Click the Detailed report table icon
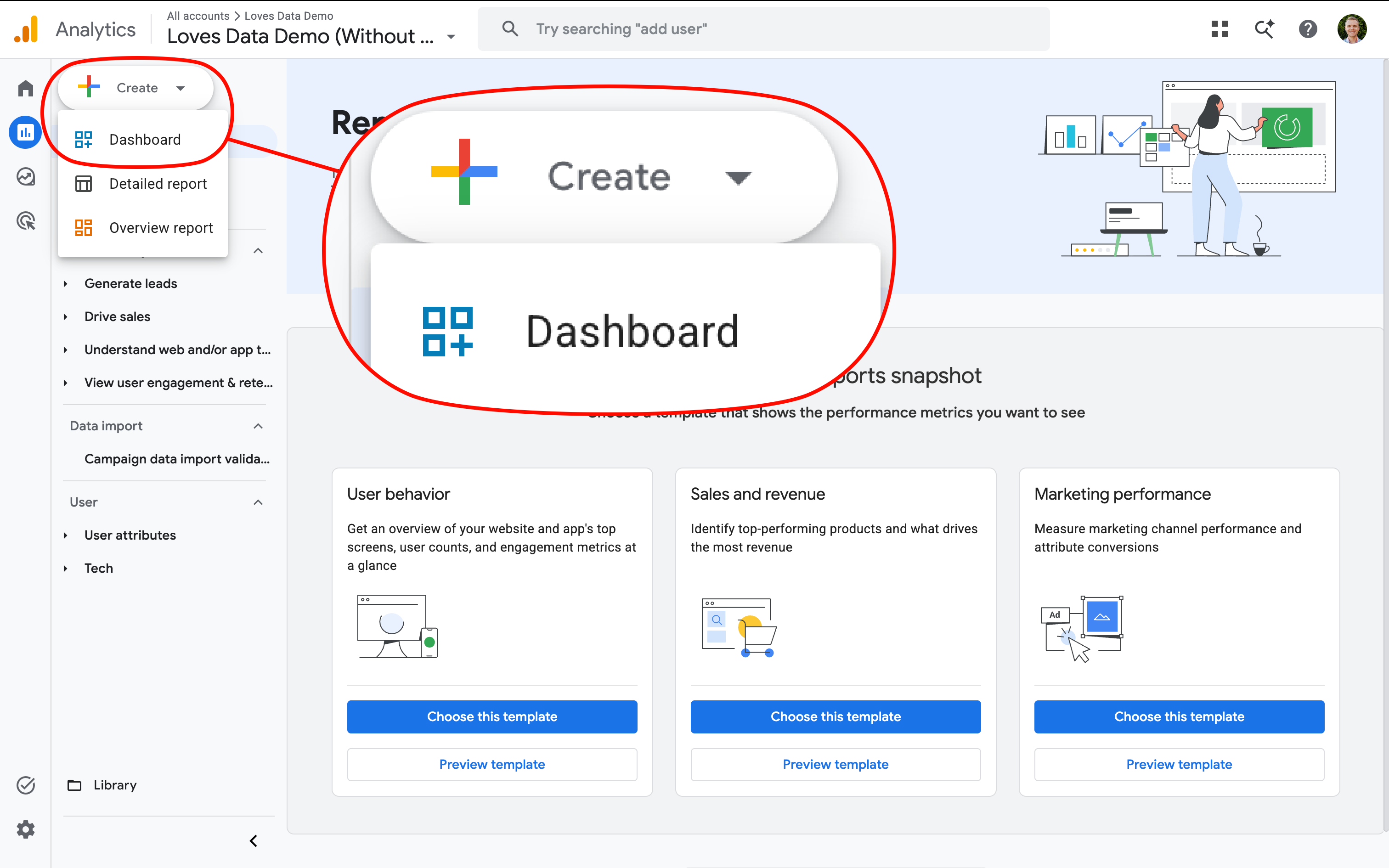This screenshot has width=1389, height=868. click(84, 184)
